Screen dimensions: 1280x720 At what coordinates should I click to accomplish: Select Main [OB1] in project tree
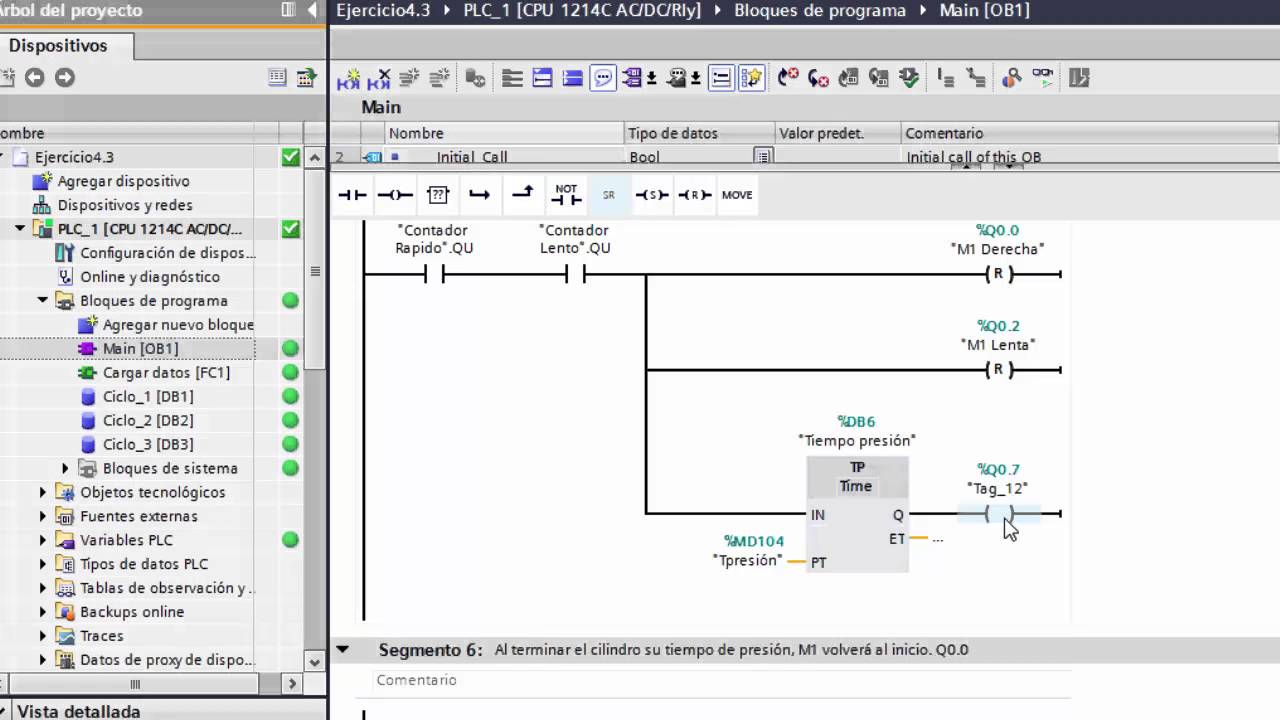140,349
